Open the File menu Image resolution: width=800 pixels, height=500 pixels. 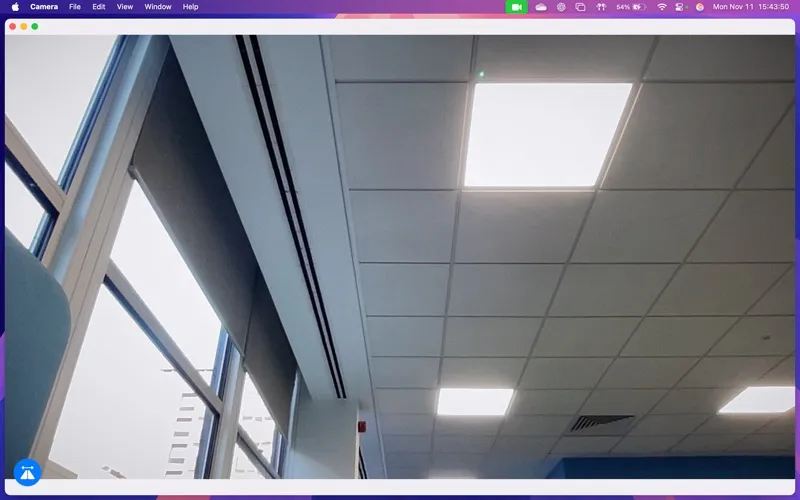(75, 7)
